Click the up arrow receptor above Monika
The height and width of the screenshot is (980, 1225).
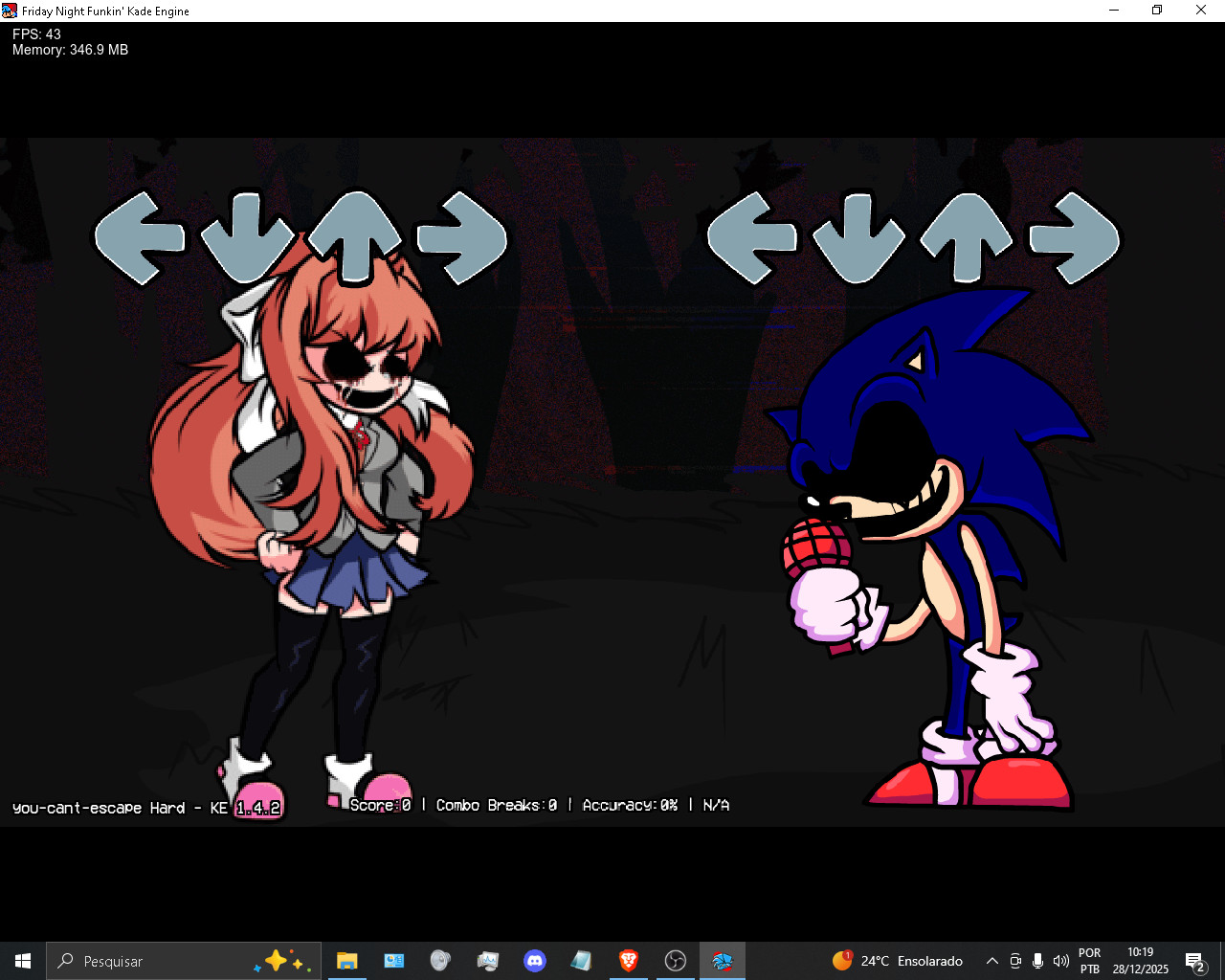(358, 239)
